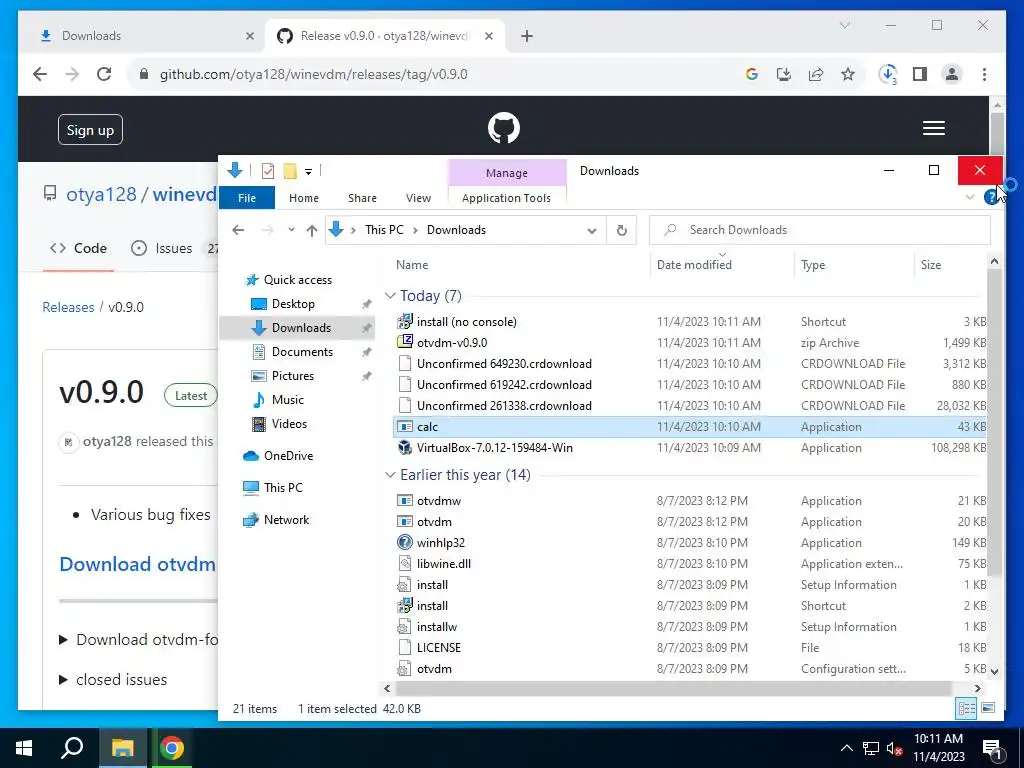This screenshot has width=1024, height=768.
Task: Select Documents in navigation pane
Action: click(x=302, y=351)
